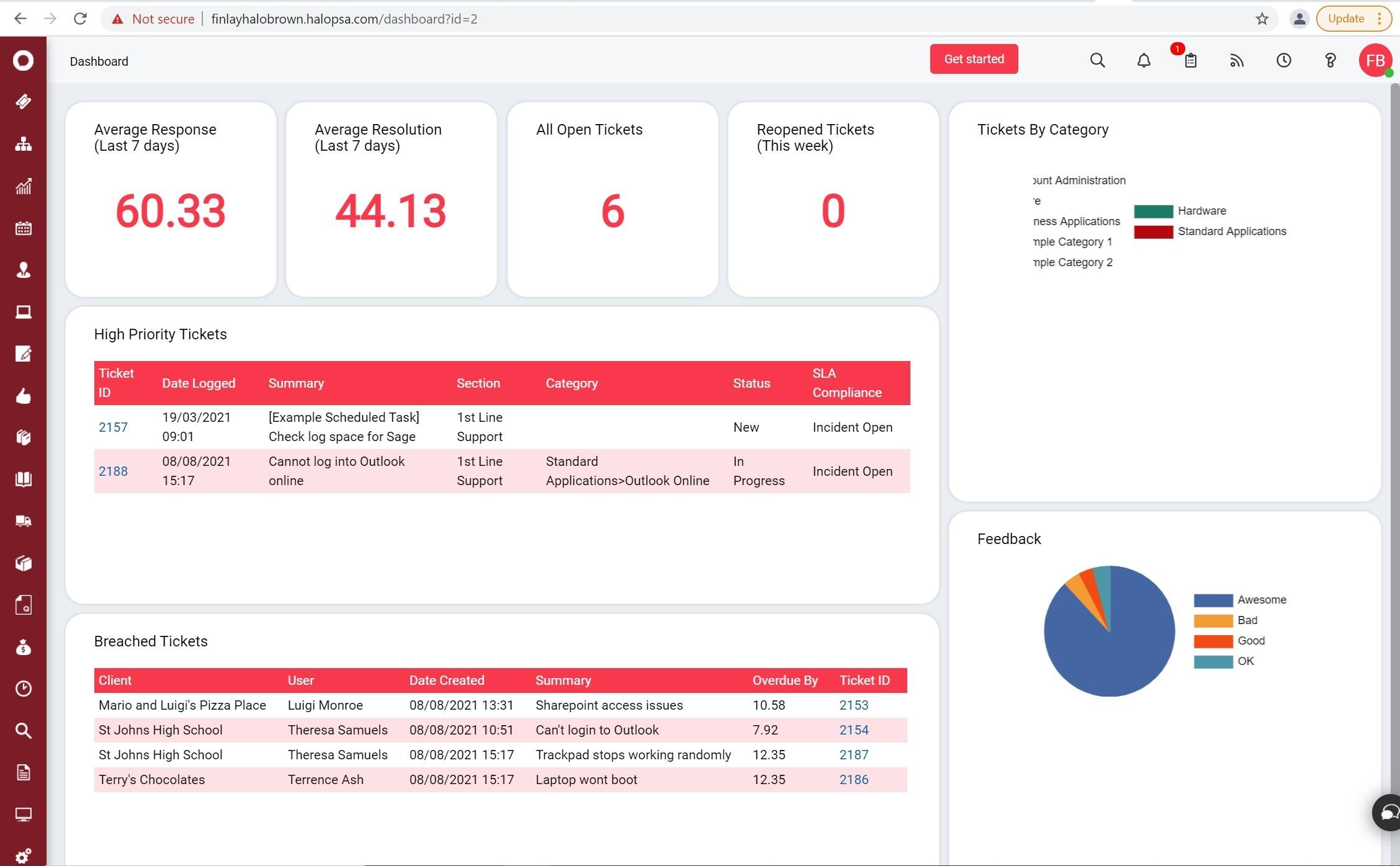Screen dimensions: 1400x866
Task: Open the FB profile avatar menu
Action: click(1375, 60)
